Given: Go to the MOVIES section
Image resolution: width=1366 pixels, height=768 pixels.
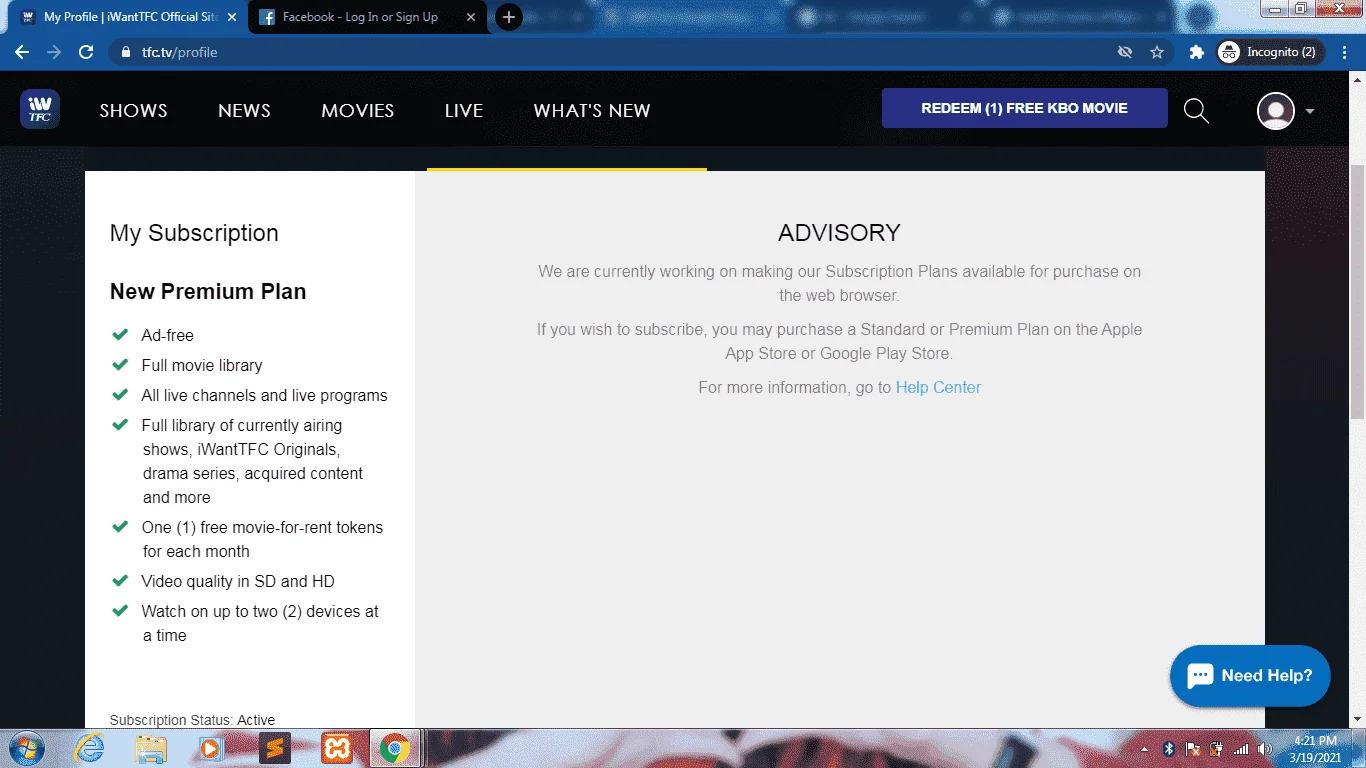Looking at the screenshot, I should tap(358, 111).
